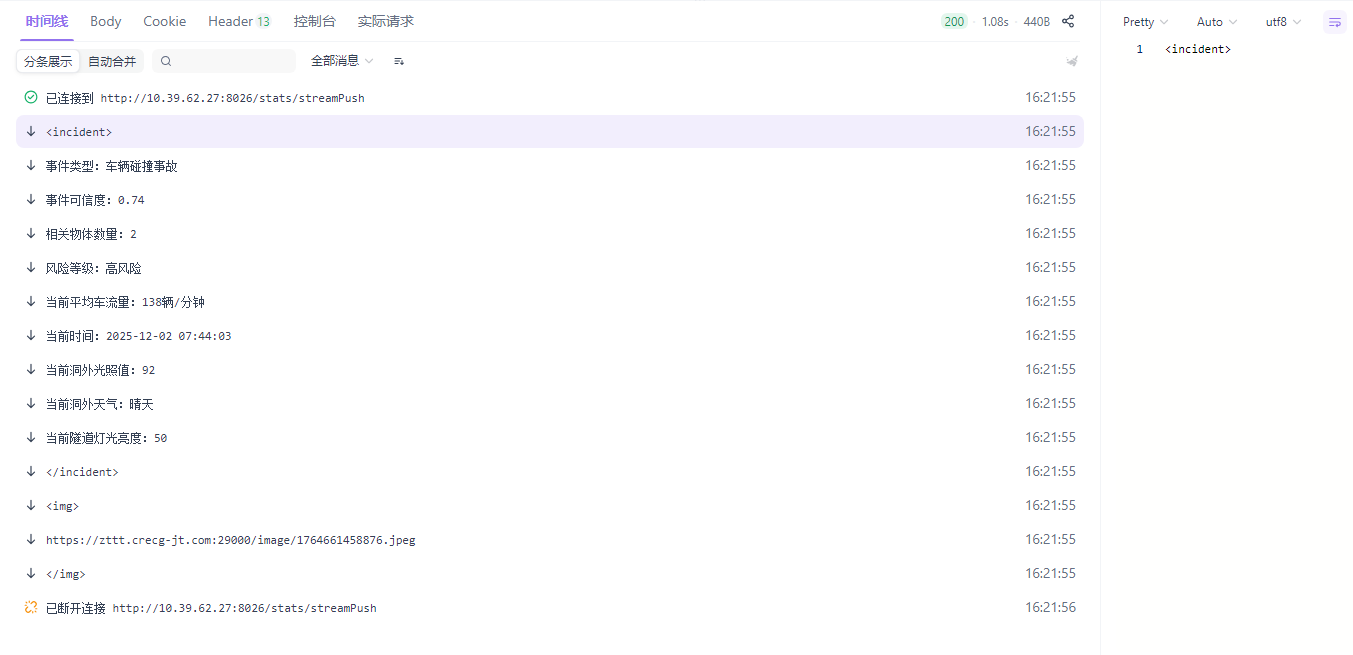Click the orange disconnected link icon

[x=31, y=607]
